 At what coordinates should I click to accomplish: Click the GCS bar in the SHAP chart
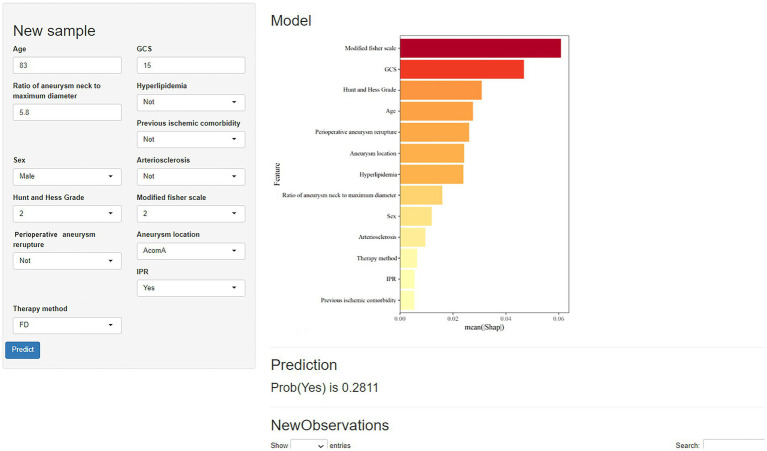tap(462, 69)
